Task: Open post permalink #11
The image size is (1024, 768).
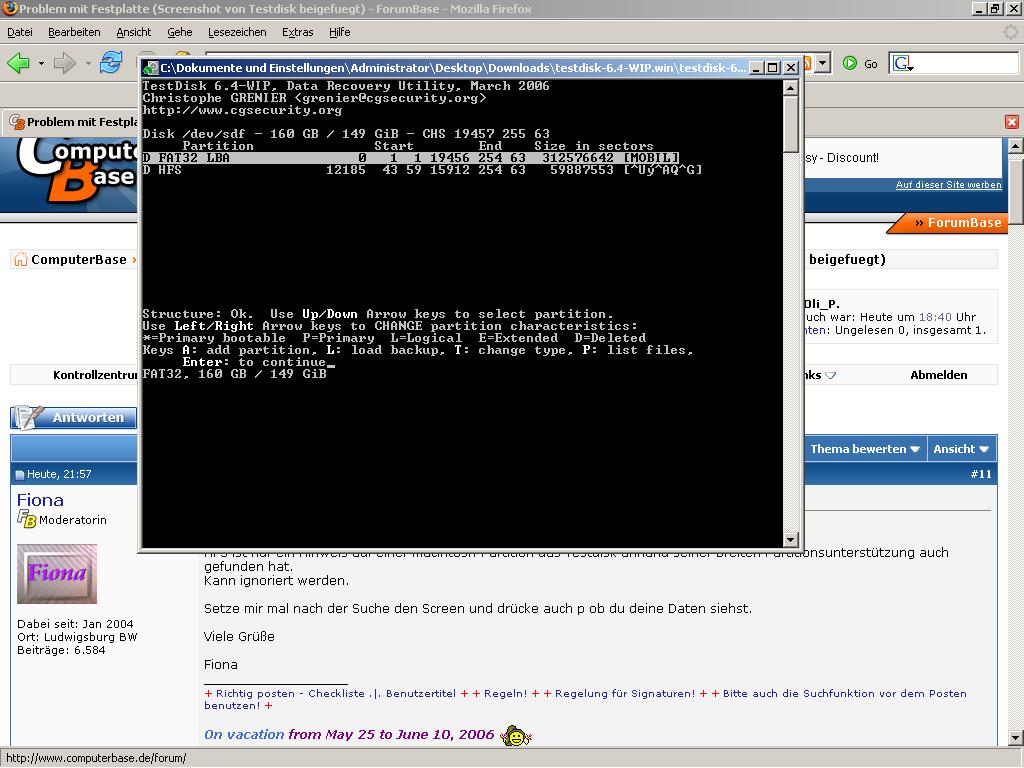Action: (980, 474)
